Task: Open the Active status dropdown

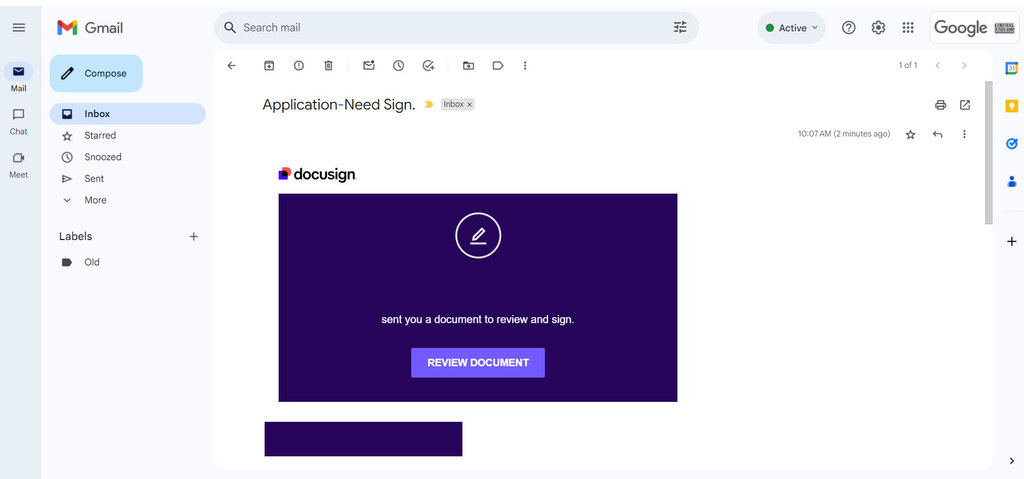Action: 792,27
